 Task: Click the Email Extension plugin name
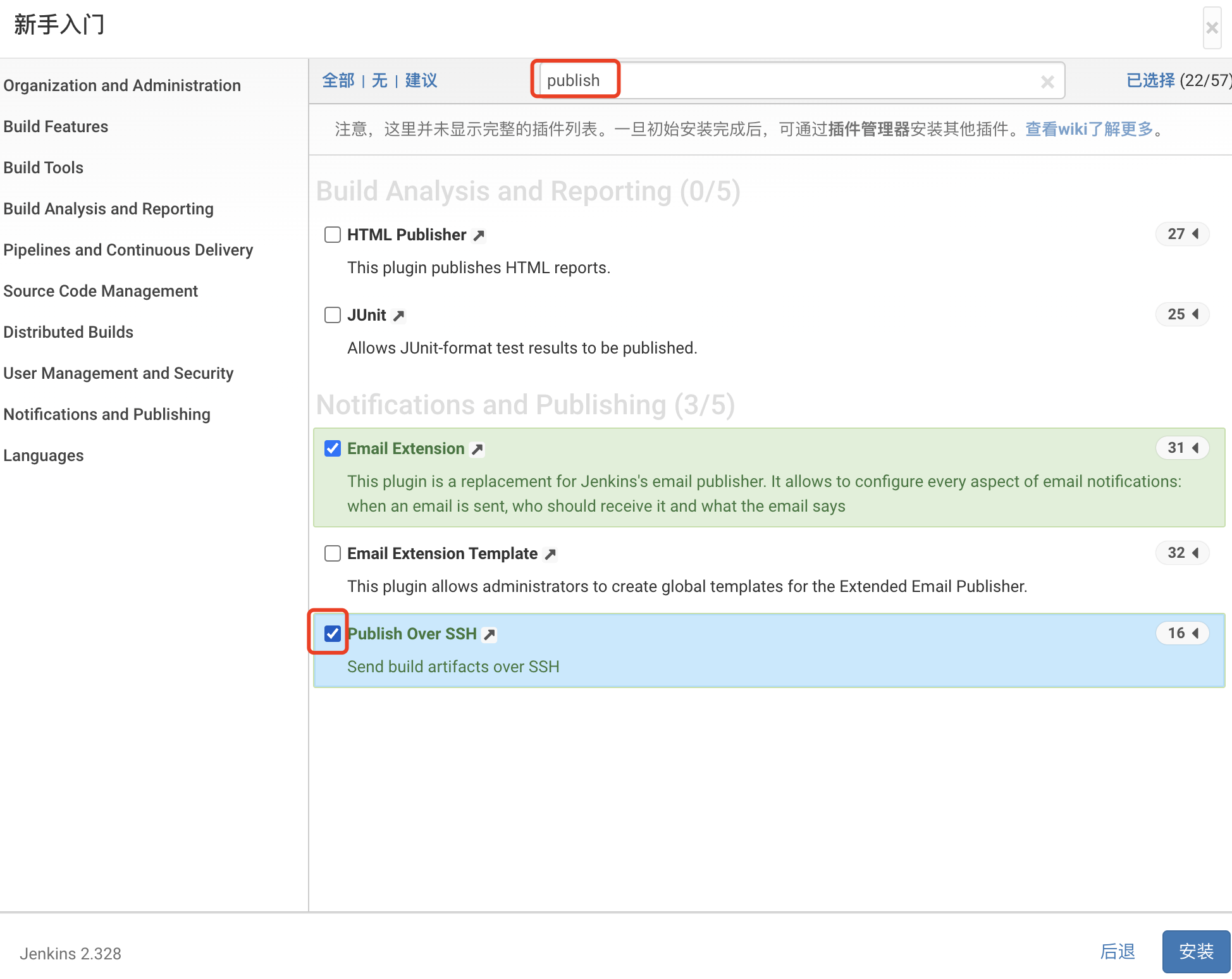click(406, 448)
